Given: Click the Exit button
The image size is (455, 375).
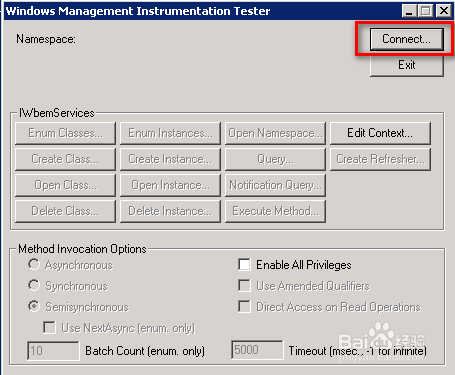Looking at the screenshot, I should (407, 65).
